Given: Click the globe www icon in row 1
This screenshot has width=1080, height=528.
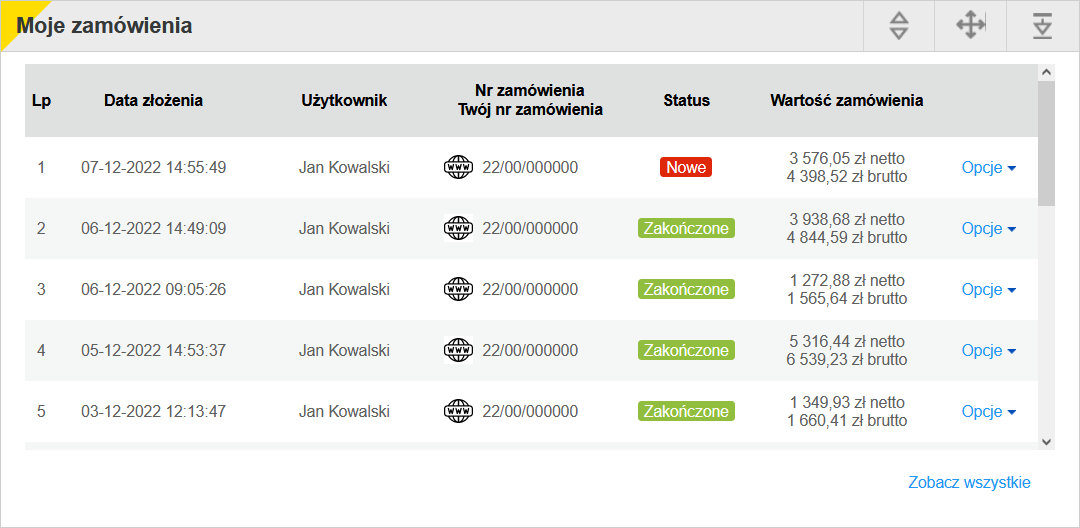Looking at the screenshot, I should (458, 167).
